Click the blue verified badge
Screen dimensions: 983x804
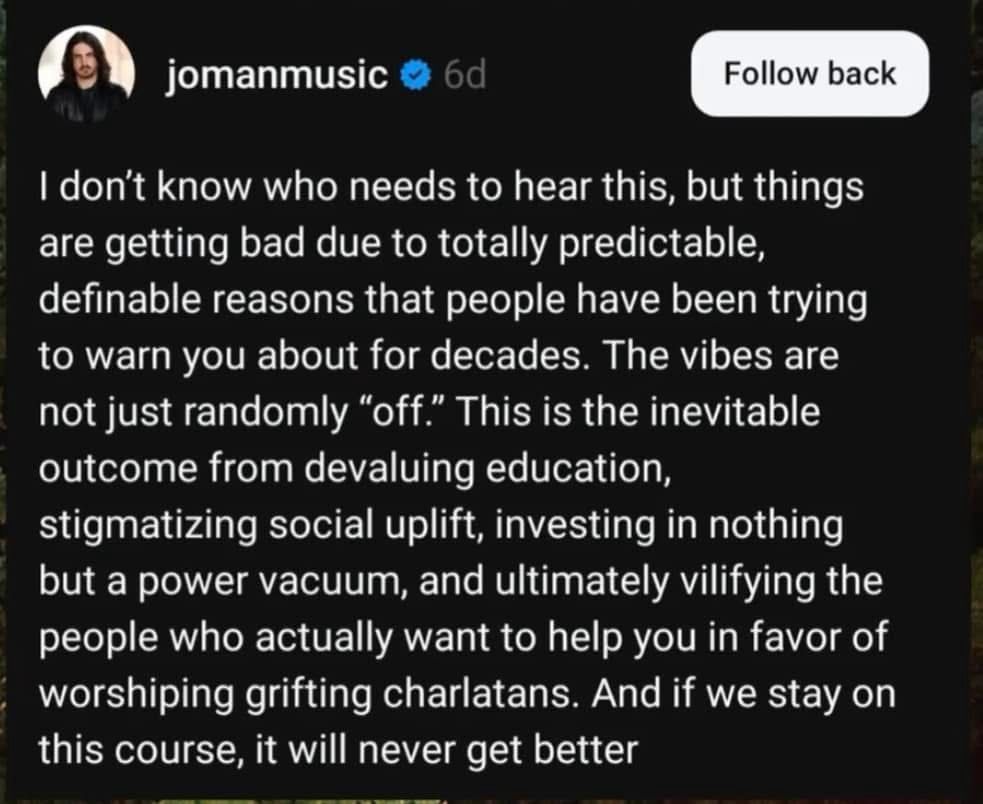click(x=416, y=75)
